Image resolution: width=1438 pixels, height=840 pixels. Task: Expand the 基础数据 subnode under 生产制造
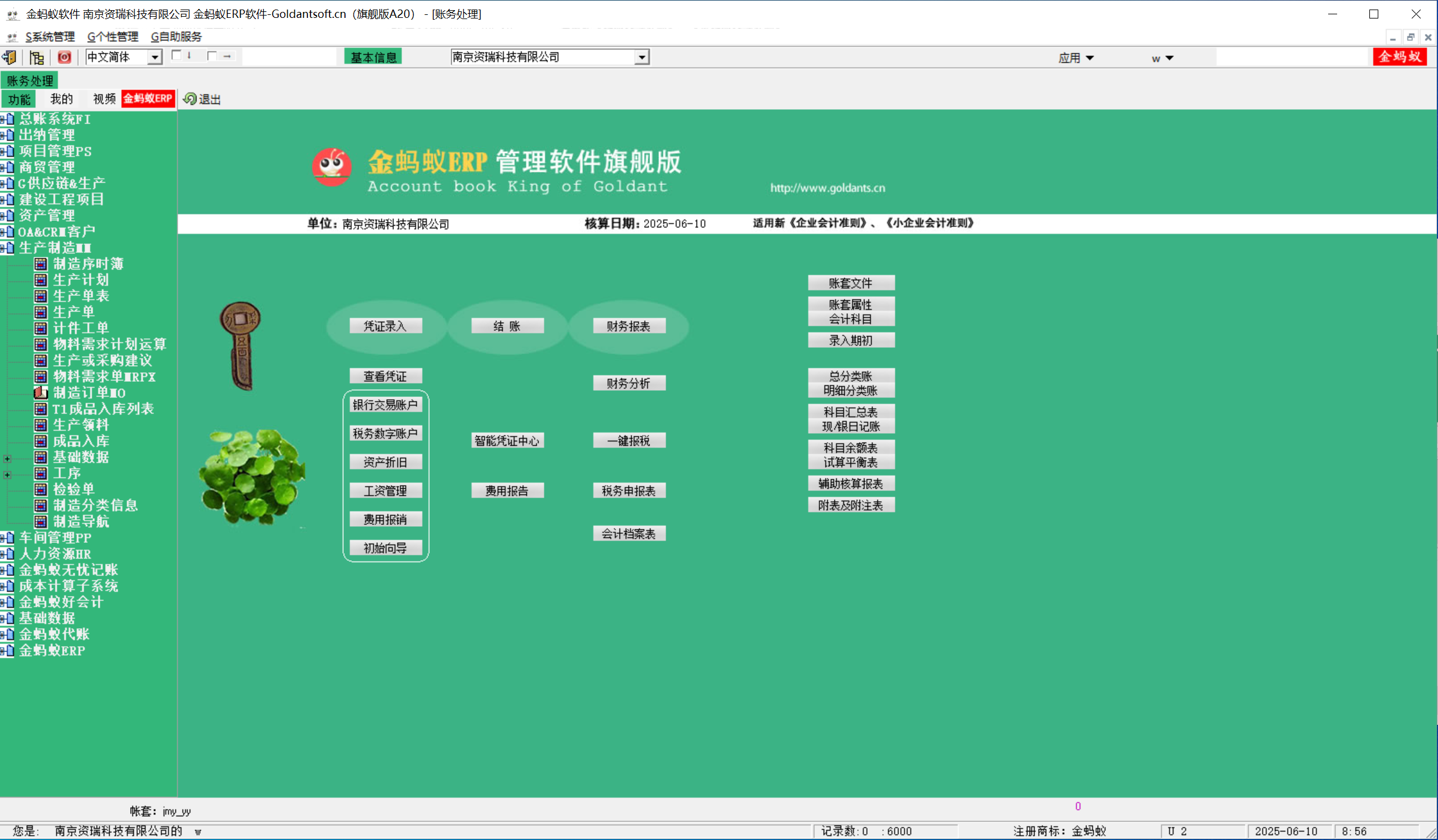pyautogui.click(x=7, y=459)
